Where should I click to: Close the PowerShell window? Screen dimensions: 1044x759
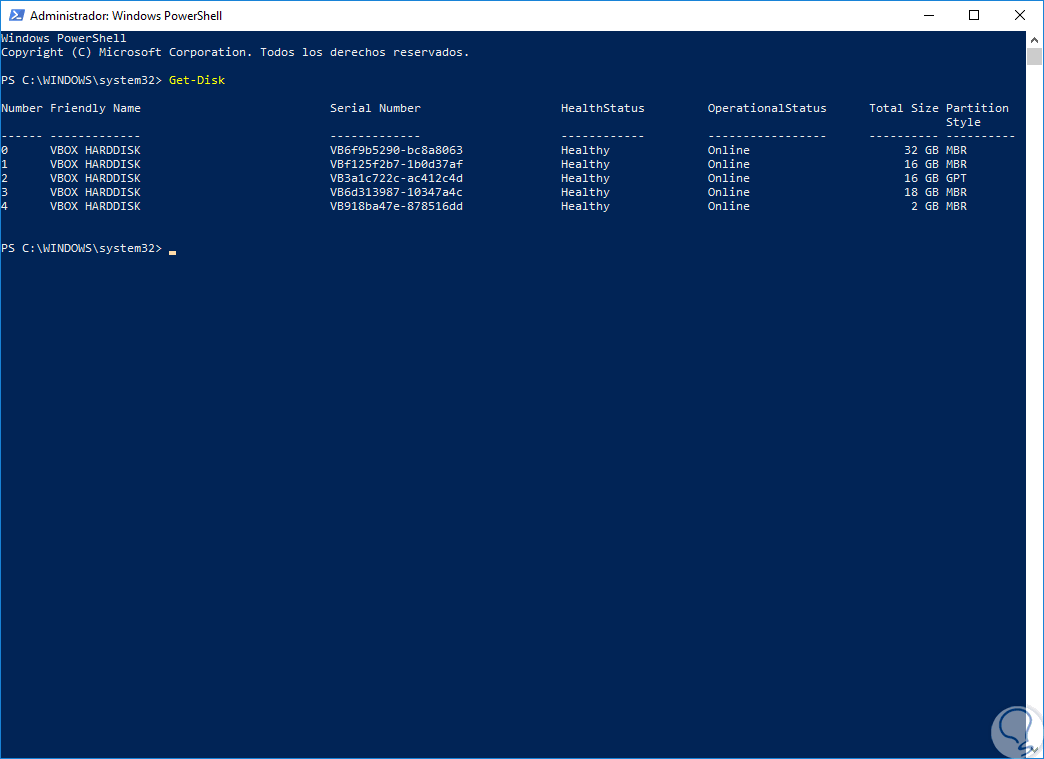(1019, 15)
